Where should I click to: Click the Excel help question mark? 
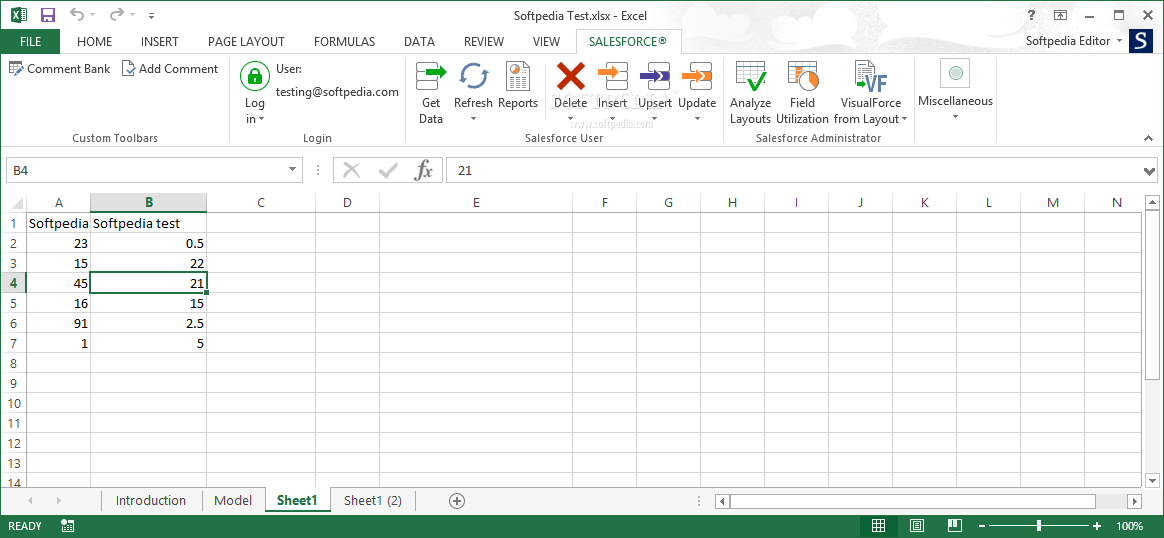[1031, 15]
